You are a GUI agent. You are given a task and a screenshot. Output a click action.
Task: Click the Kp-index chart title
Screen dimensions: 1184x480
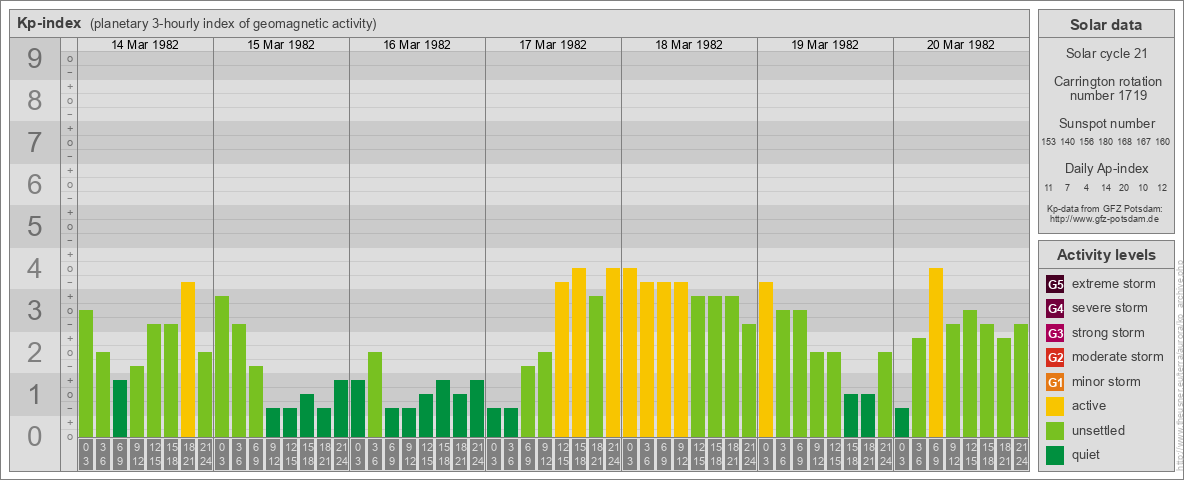coord(49,23)
